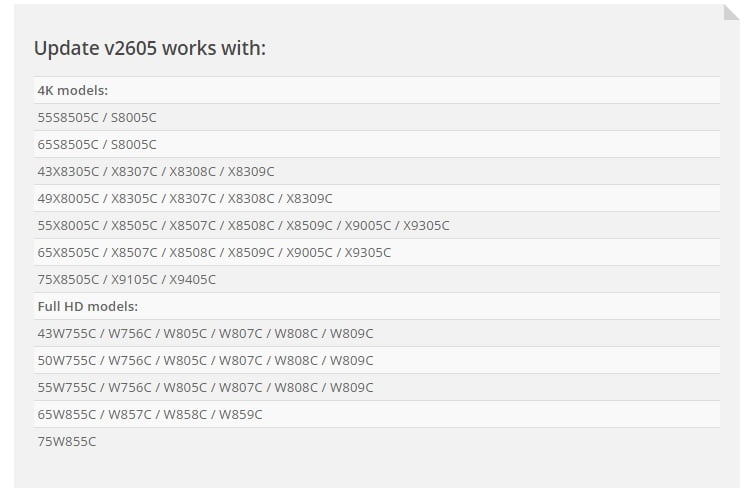The height and width of the screenshot is (493, 750).
Task: Select X9305C in the 55X8005C row
Action: [426, 225]
